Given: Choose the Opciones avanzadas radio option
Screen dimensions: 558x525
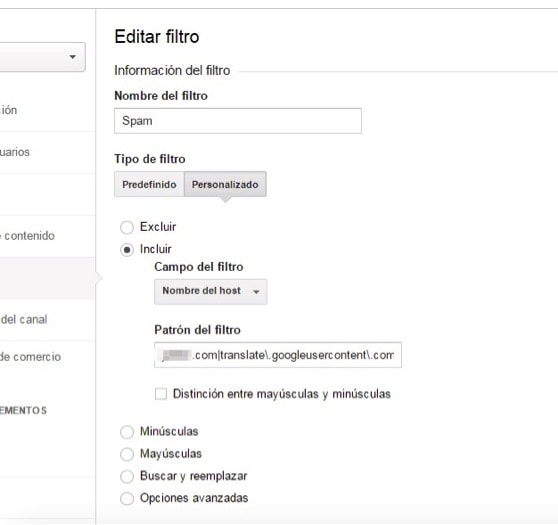Looking at the screenshot, I should pyautogui.click(x=127, y=499).
